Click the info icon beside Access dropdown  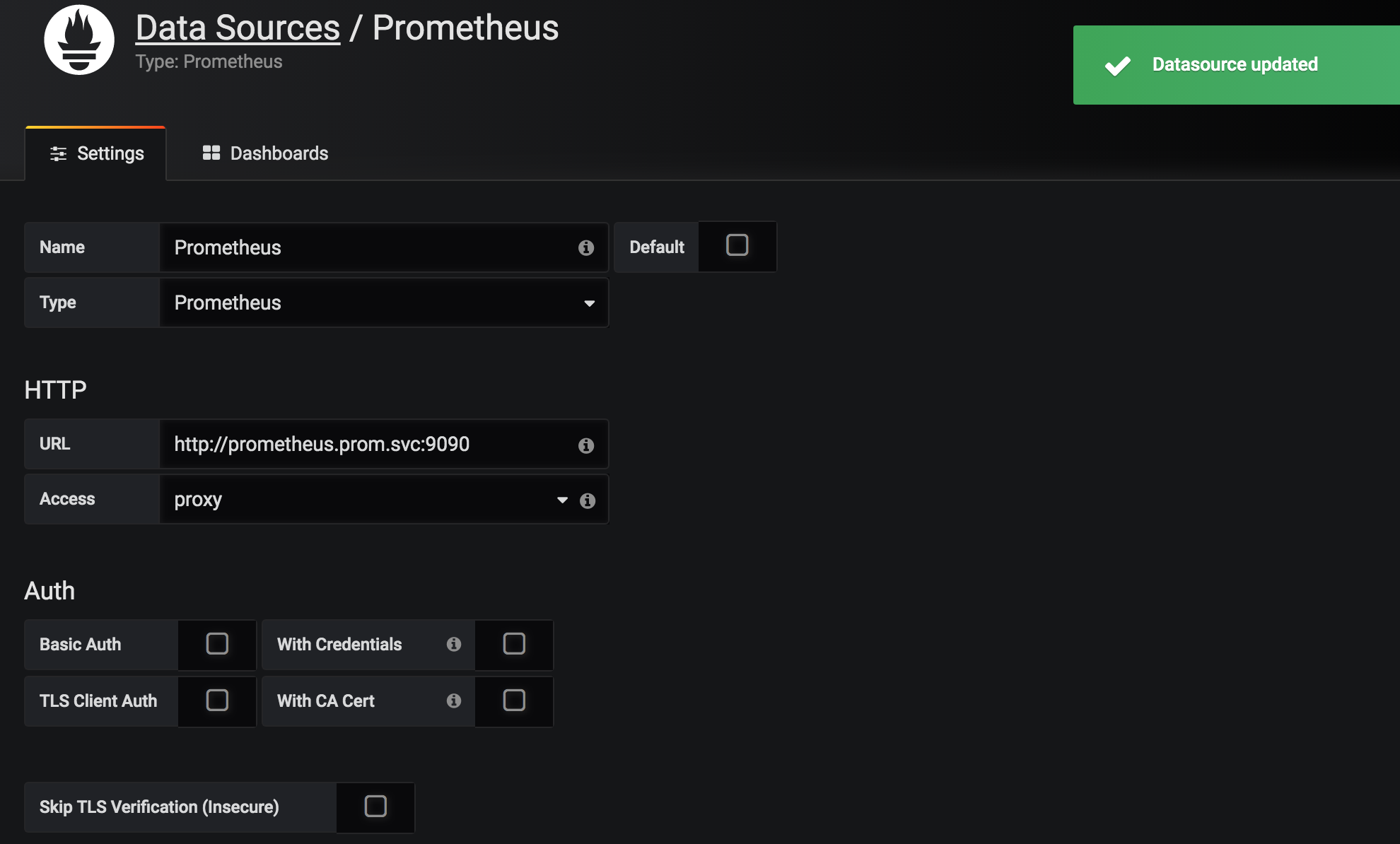[588, 500]
